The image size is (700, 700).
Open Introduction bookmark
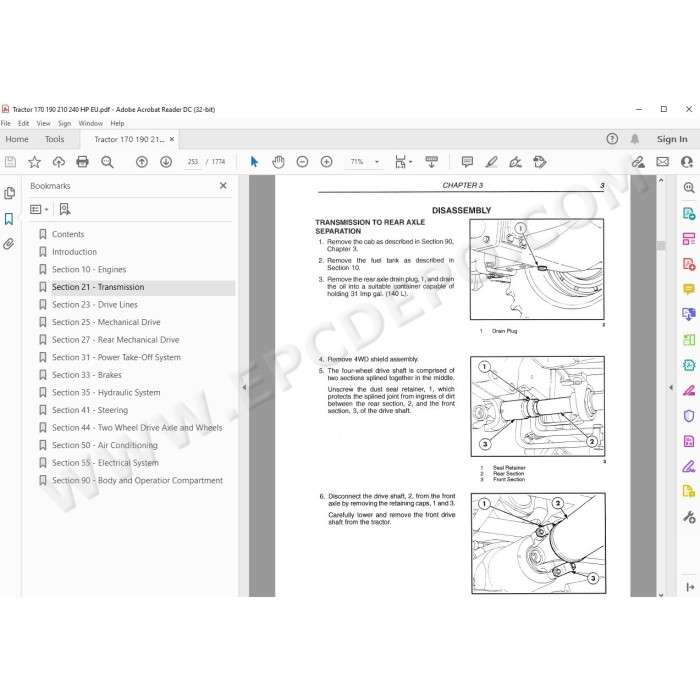coord(74,252)
